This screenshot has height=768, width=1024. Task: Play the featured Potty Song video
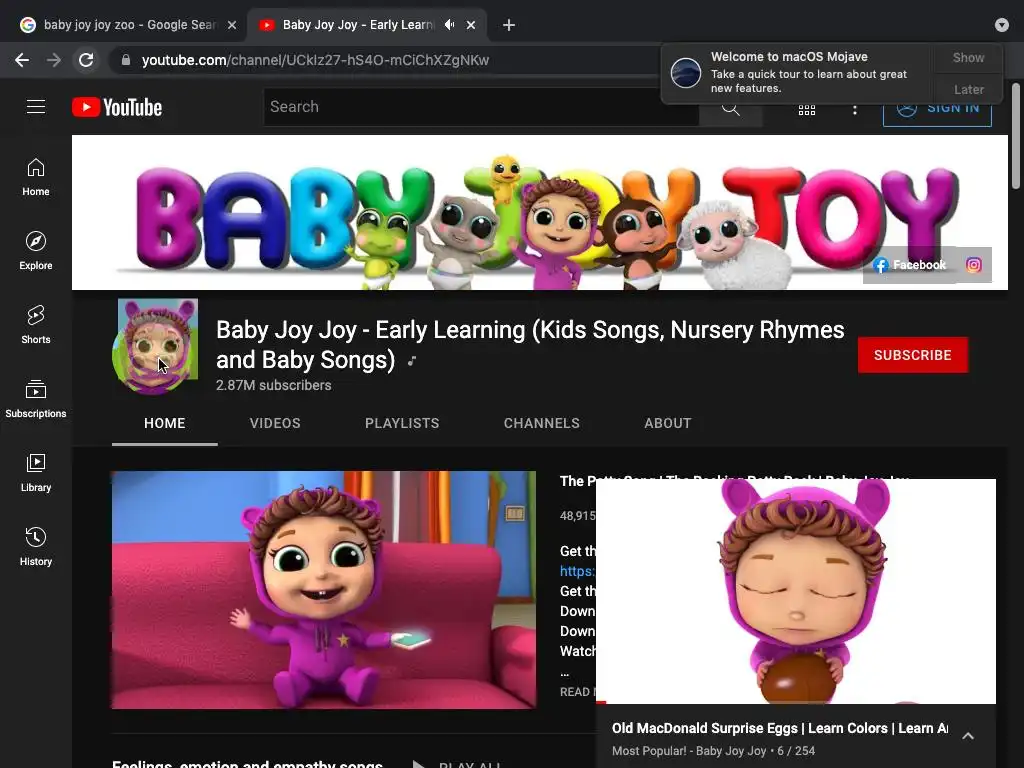pyautogui.click(x=324, y=590)
